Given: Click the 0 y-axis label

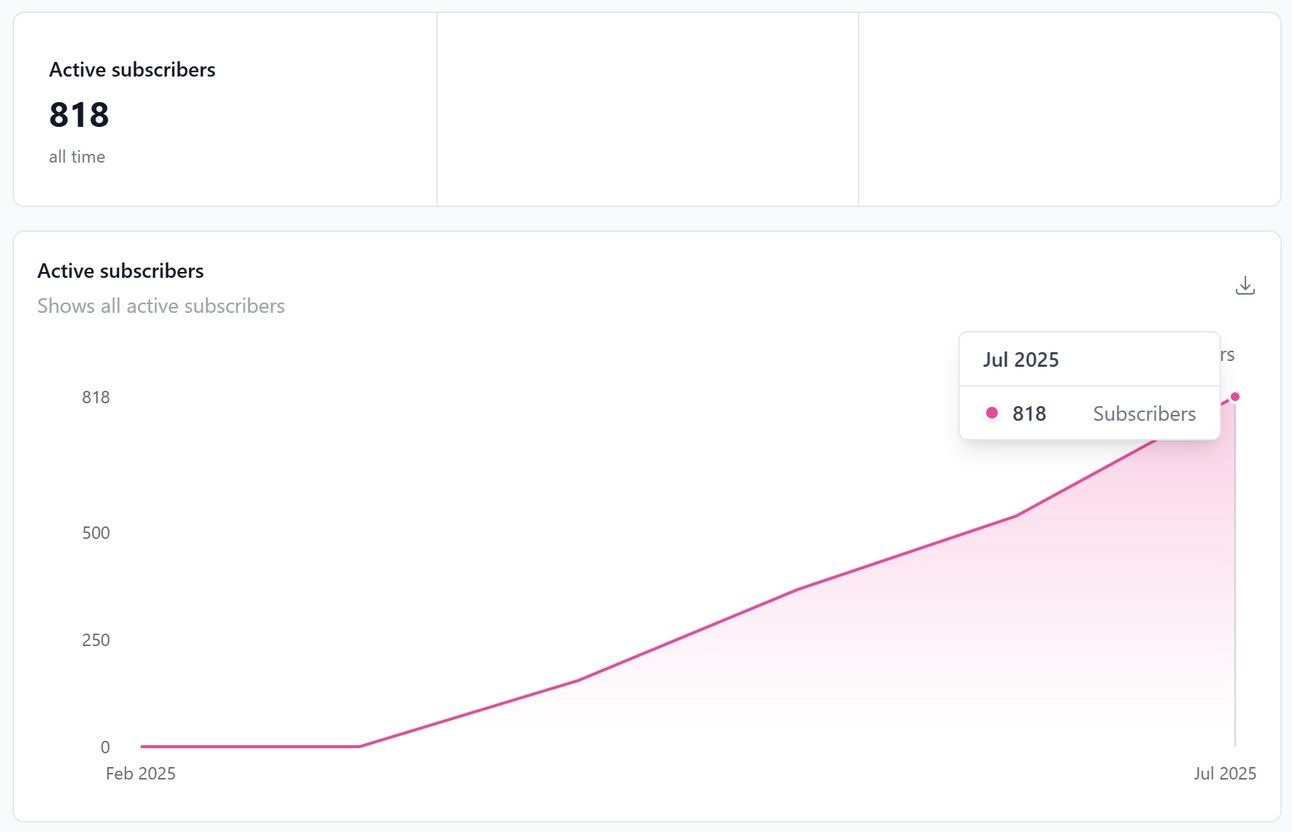Looking at the screenshot, I should pyautogui.click(x=105, y=747).
